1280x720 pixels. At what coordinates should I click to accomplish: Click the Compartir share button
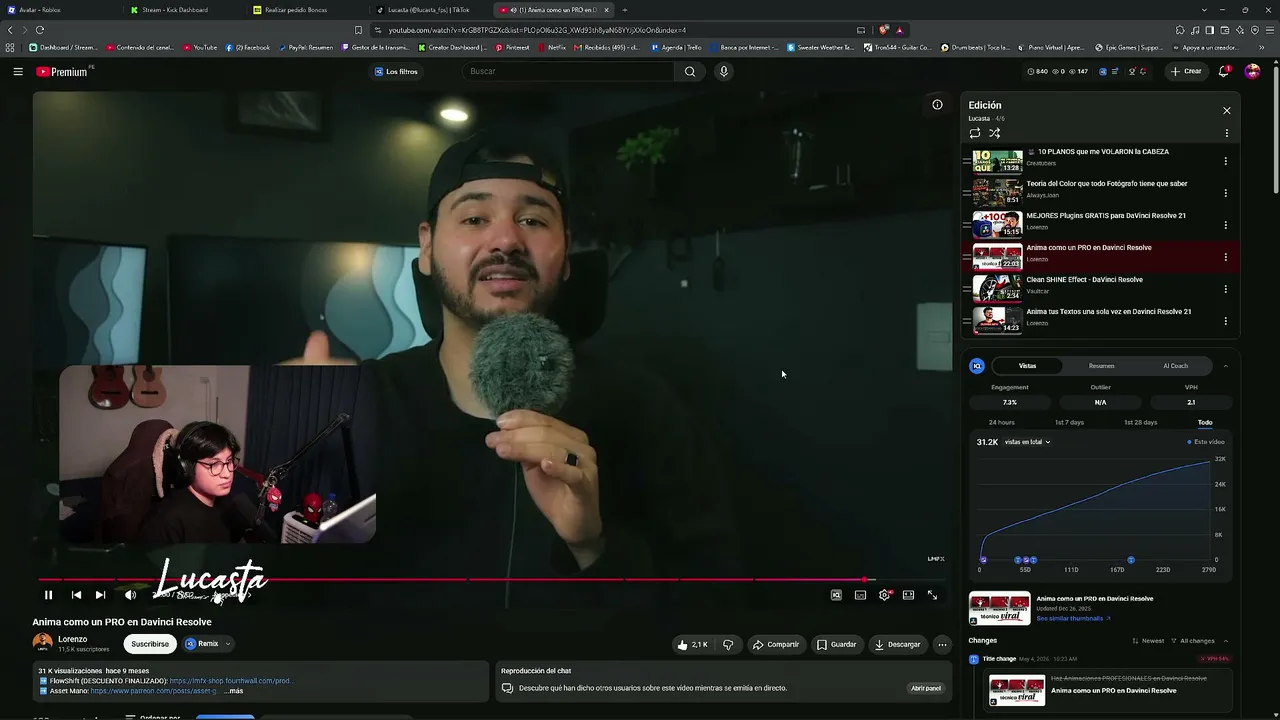tap(776, 645)
